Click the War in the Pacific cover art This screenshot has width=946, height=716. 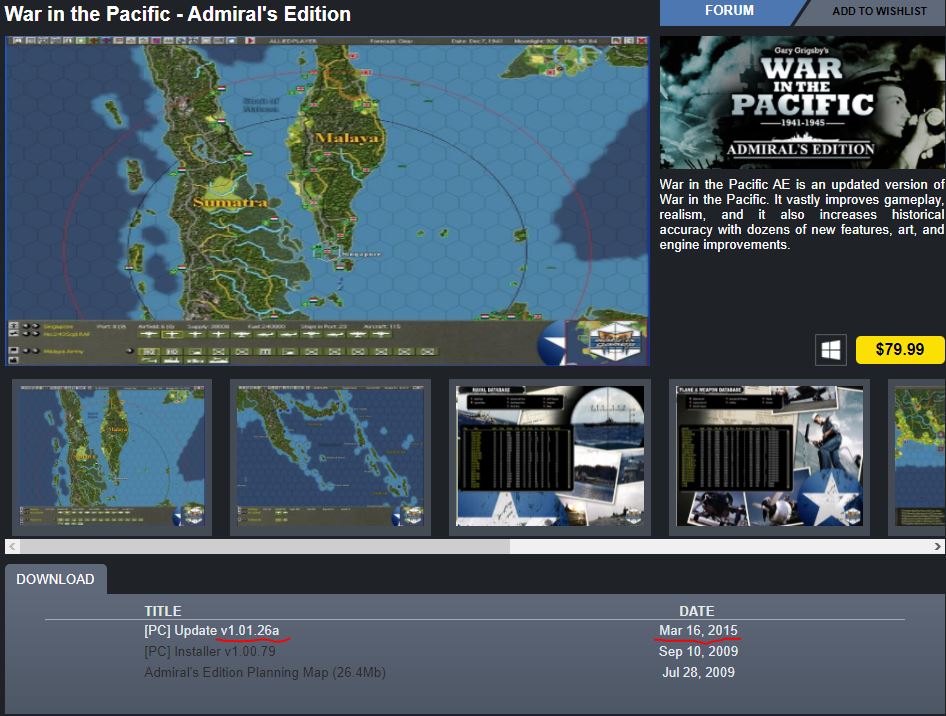pyautogui.click(x=802, y=103)
